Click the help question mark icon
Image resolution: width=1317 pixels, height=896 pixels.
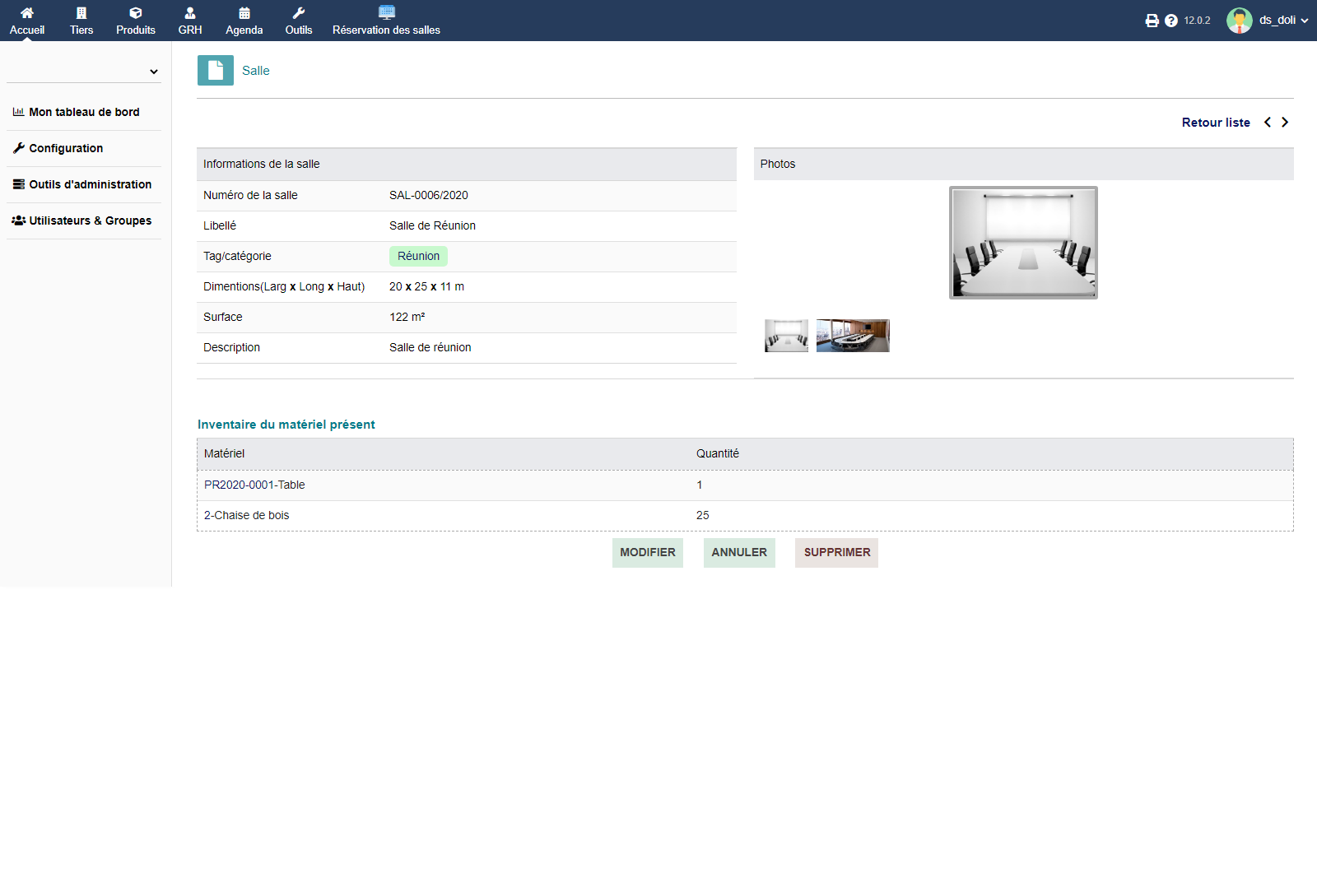point(1171,21)
